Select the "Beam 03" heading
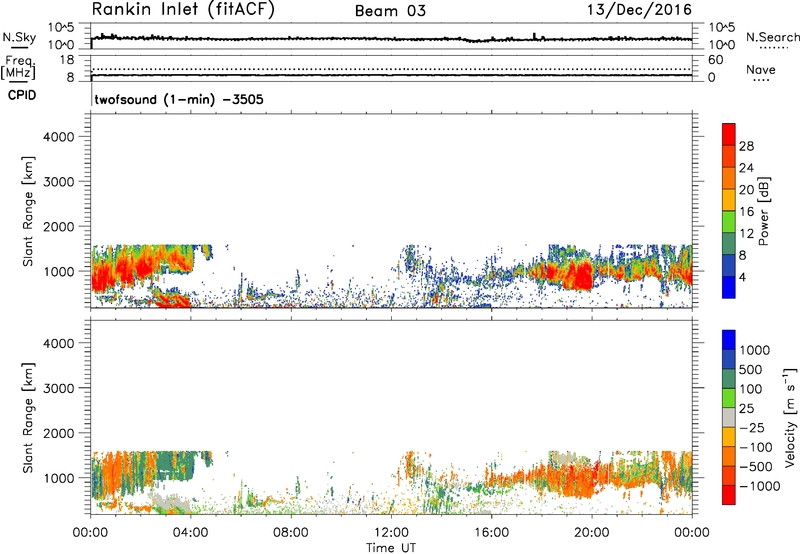Viewport: 800px width, 554px height. click(x=390, y=11)
